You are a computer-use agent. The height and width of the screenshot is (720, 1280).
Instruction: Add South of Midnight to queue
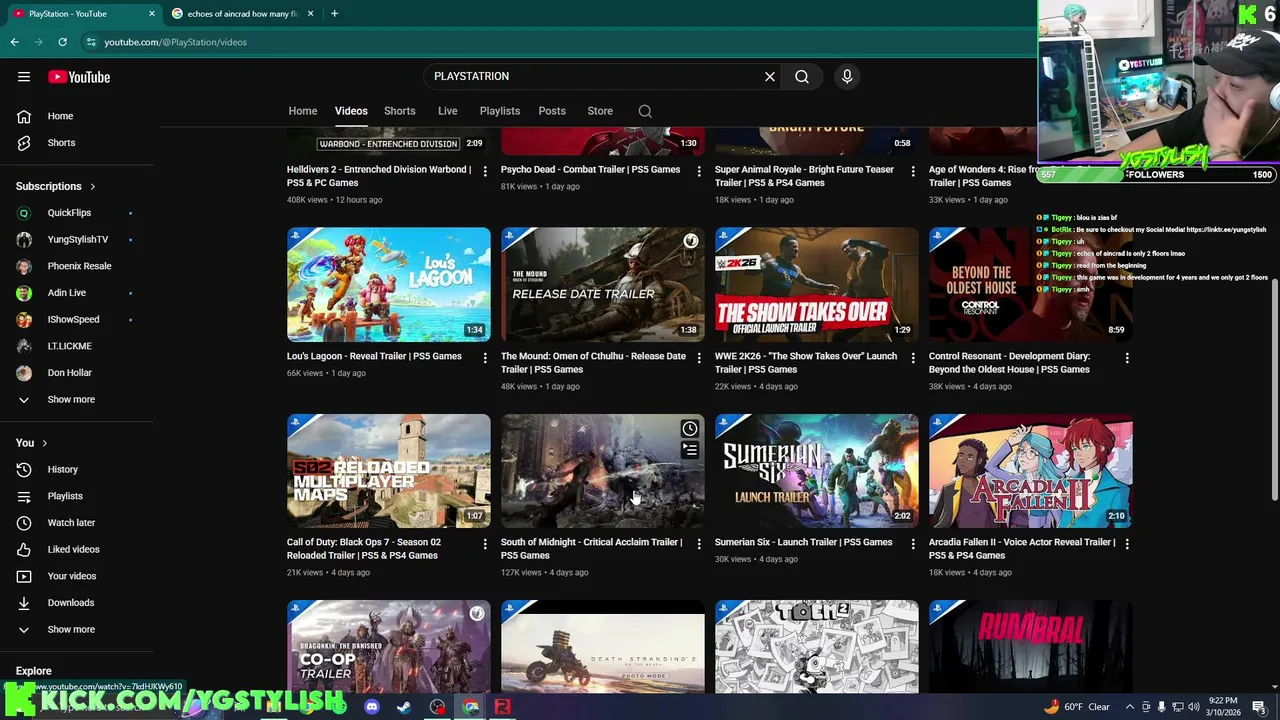coord(690,451)
